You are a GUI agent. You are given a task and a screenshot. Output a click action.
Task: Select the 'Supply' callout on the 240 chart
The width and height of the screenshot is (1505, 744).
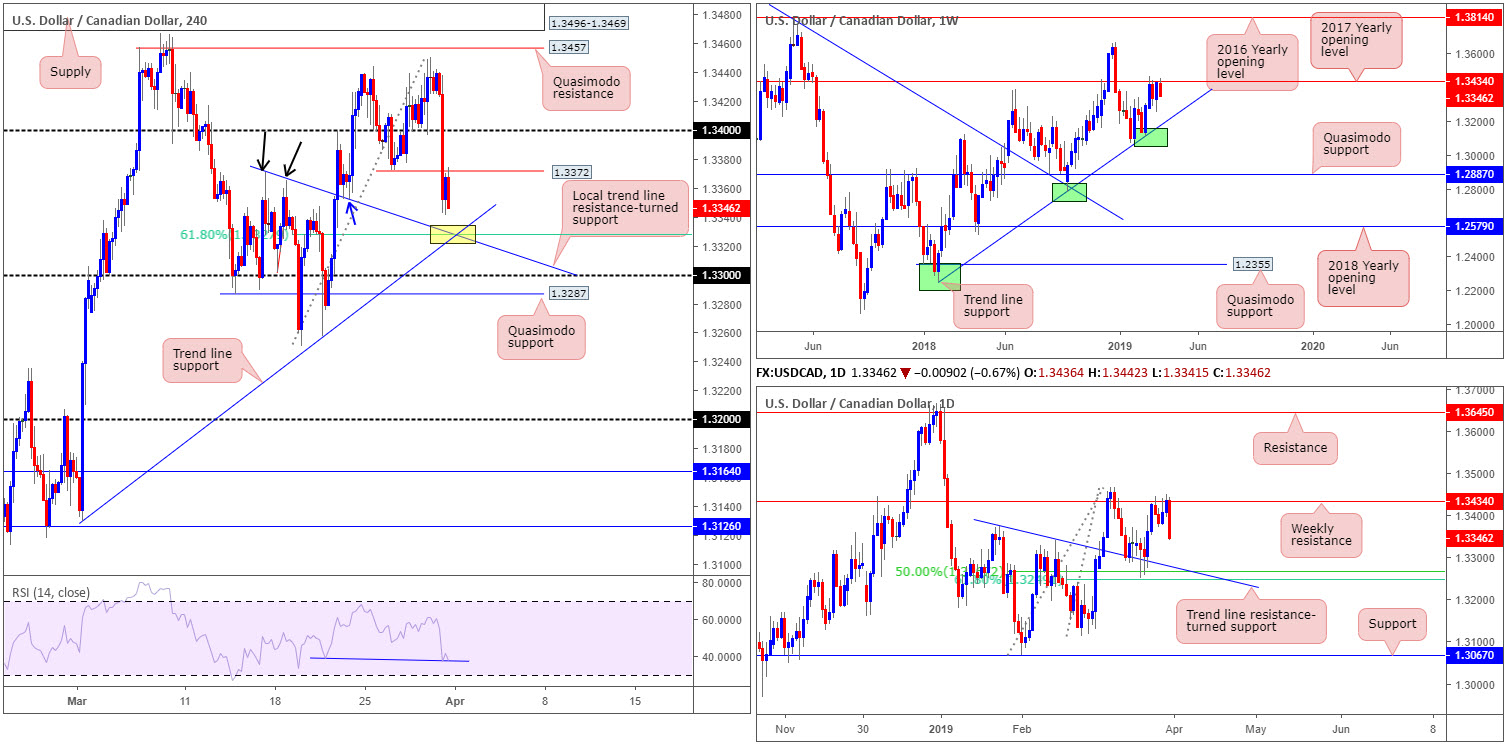(x=70, y=72)
